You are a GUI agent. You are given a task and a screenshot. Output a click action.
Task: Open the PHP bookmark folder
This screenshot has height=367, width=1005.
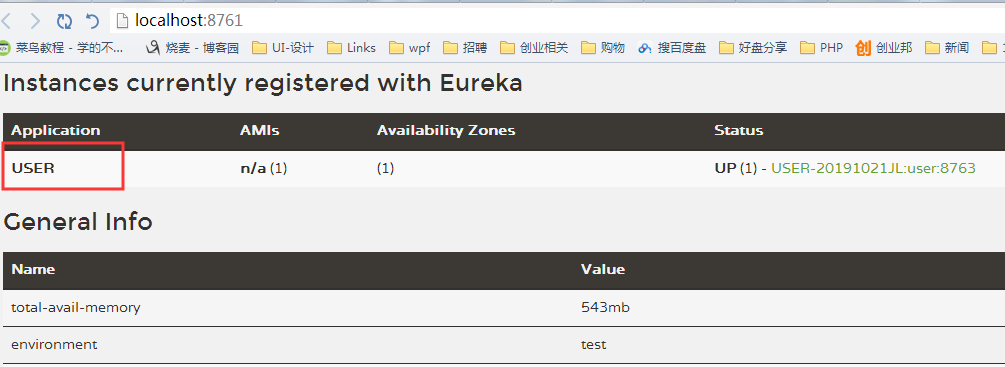(x=821, y=47)
